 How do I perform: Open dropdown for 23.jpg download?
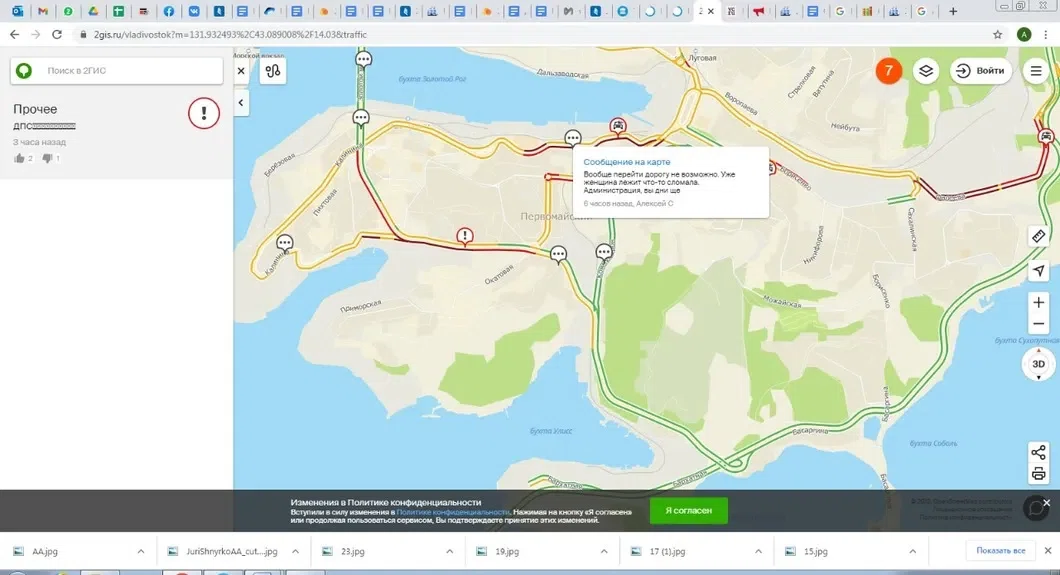(x=449, y=551)
